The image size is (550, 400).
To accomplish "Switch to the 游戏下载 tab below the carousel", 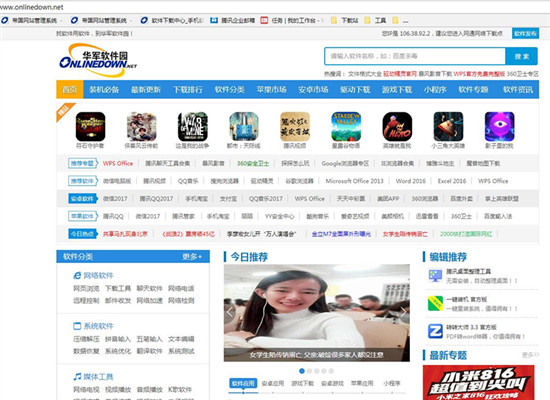I will tap(302, 384).
